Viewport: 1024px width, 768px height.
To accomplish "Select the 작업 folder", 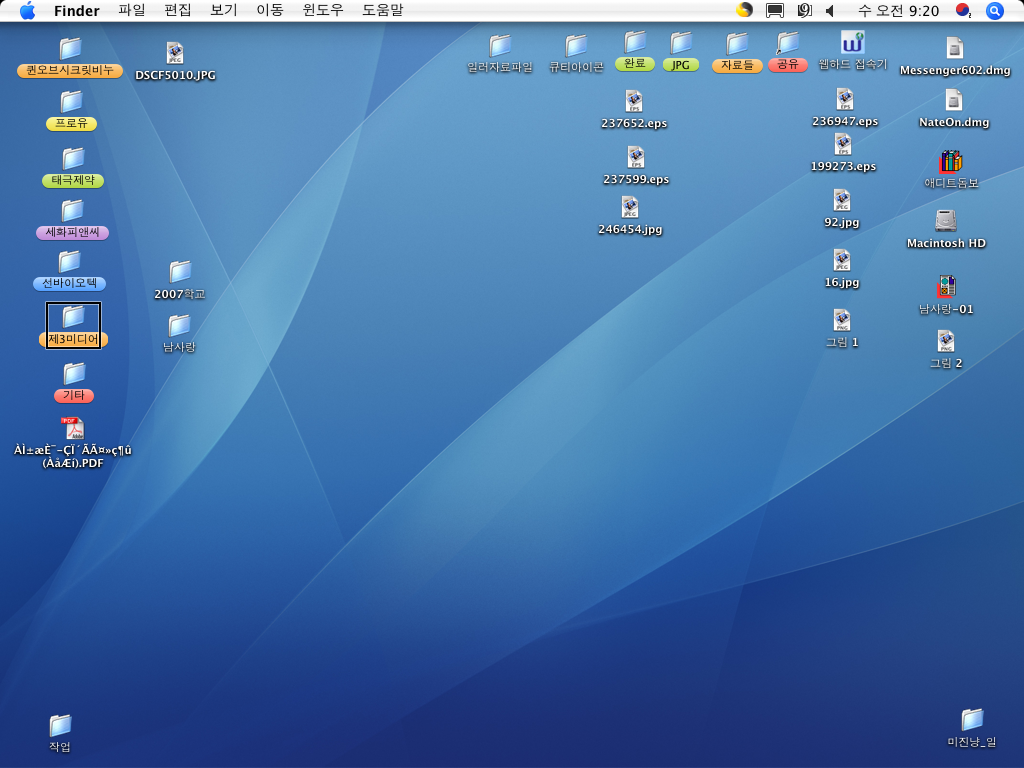I will tap(60, 726).
